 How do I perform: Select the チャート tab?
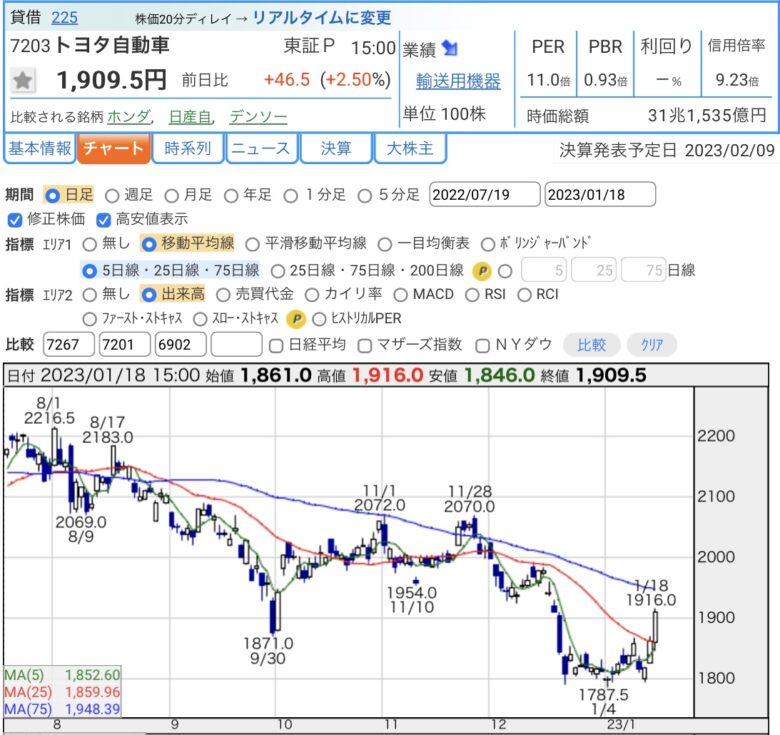click(x=113, y=148)
